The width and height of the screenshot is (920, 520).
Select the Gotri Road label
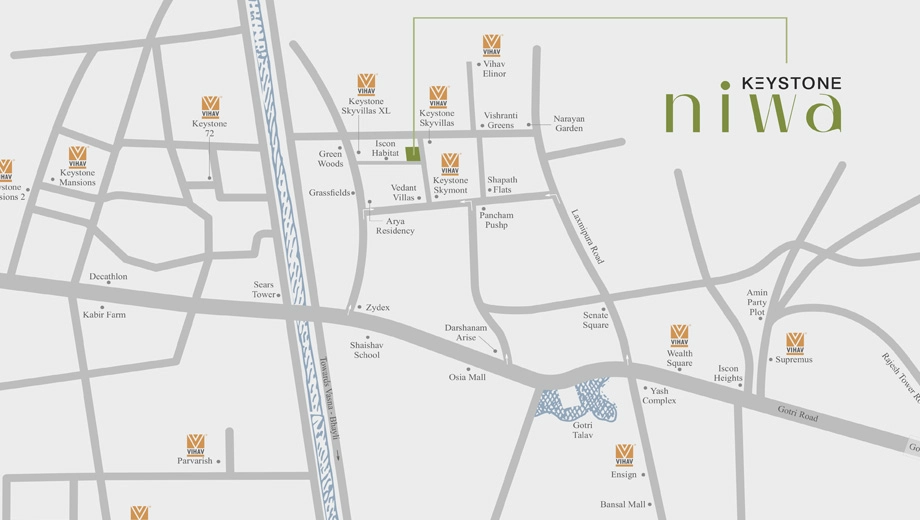pyautogui.click(x=798, y=413)
